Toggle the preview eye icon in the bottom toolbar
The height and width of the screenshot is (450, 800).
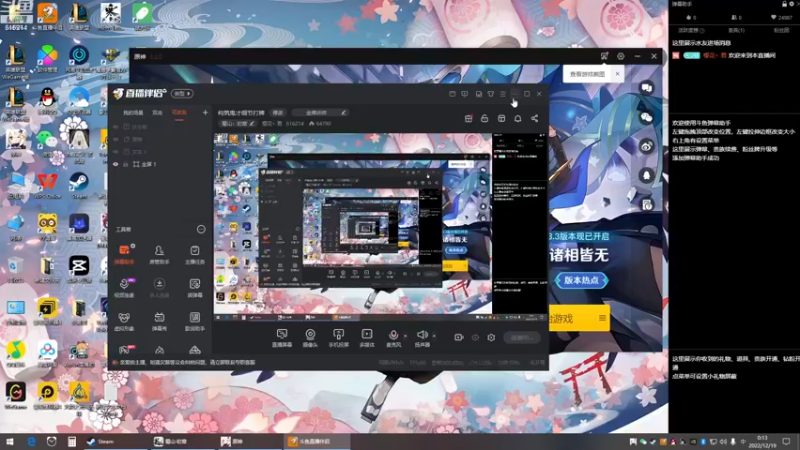pos(475,337)
